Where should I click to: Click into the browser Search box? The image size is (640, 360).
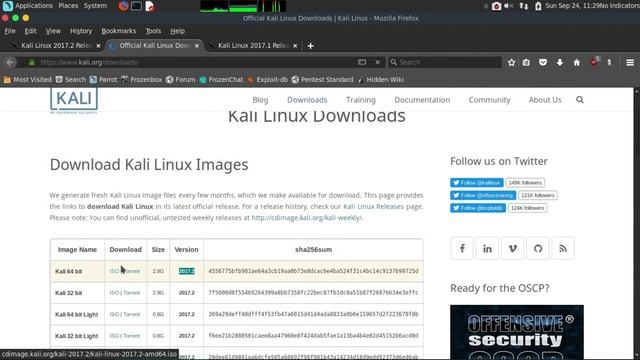point(445,62)
